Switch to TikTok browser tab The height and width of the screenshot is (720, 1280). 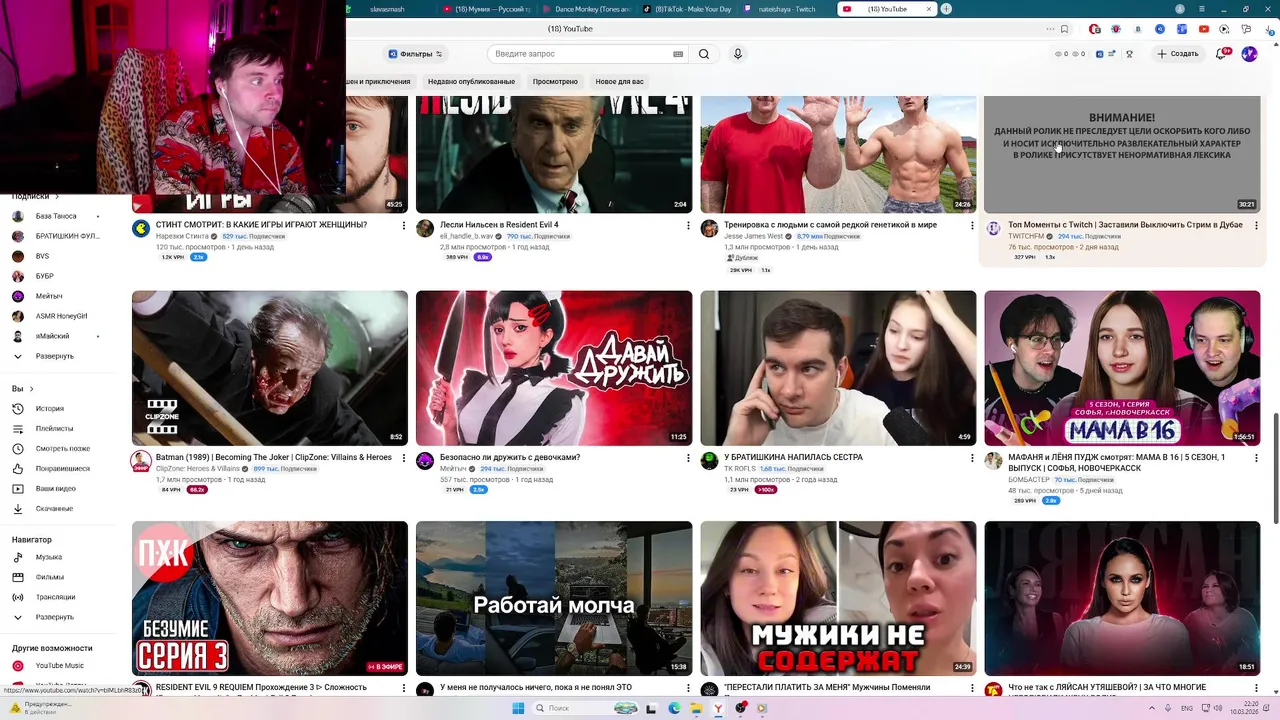[x=687, y=9]
